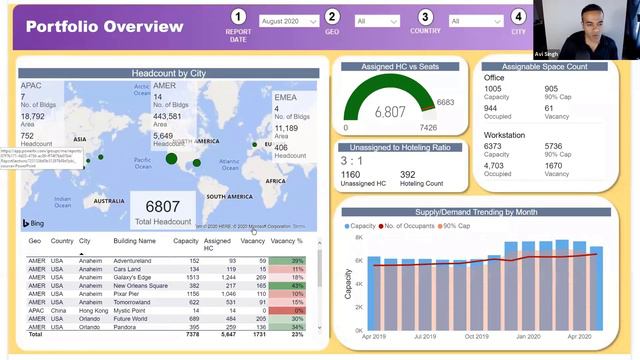Click the EMEA summary card on map

click(294, 126)
